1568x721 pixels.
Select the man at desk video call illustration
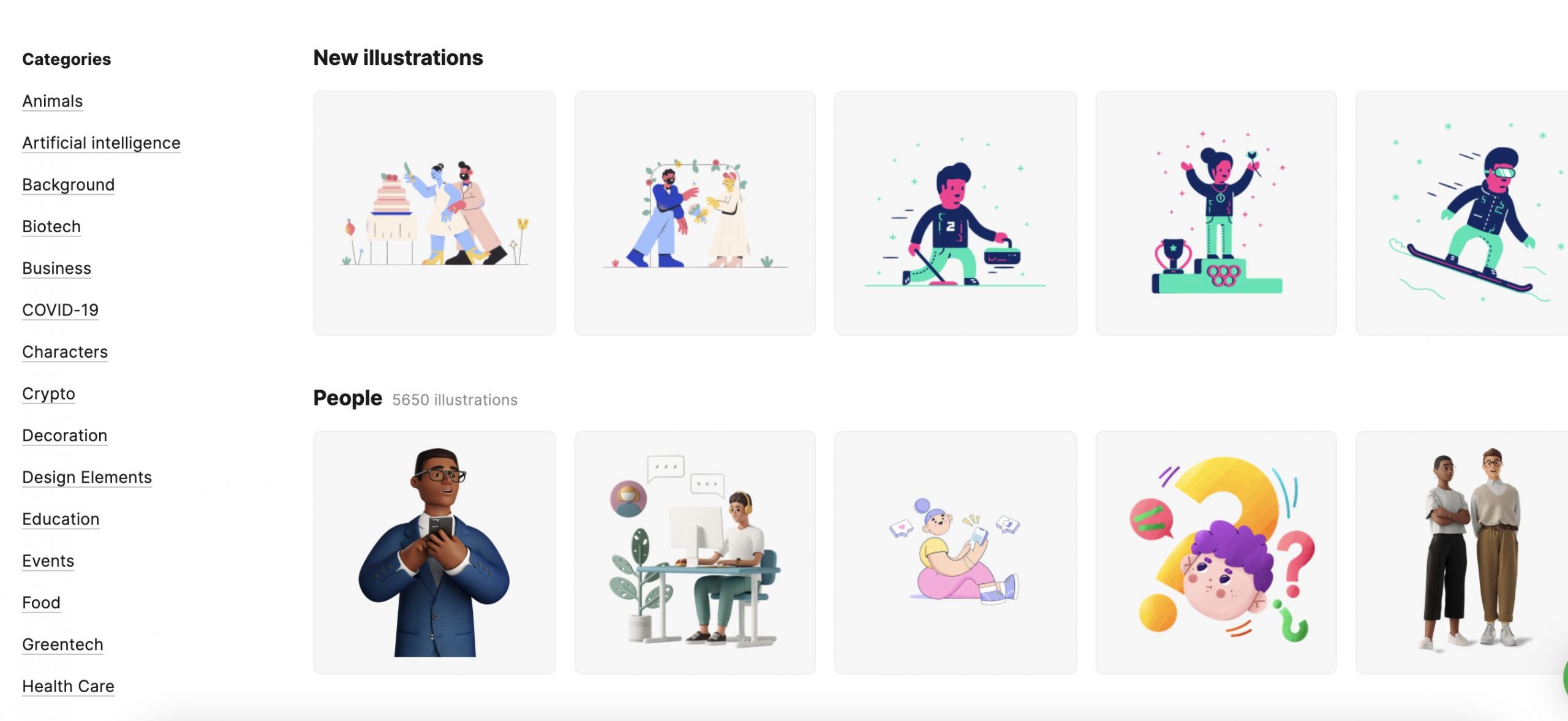click(695, 553)
